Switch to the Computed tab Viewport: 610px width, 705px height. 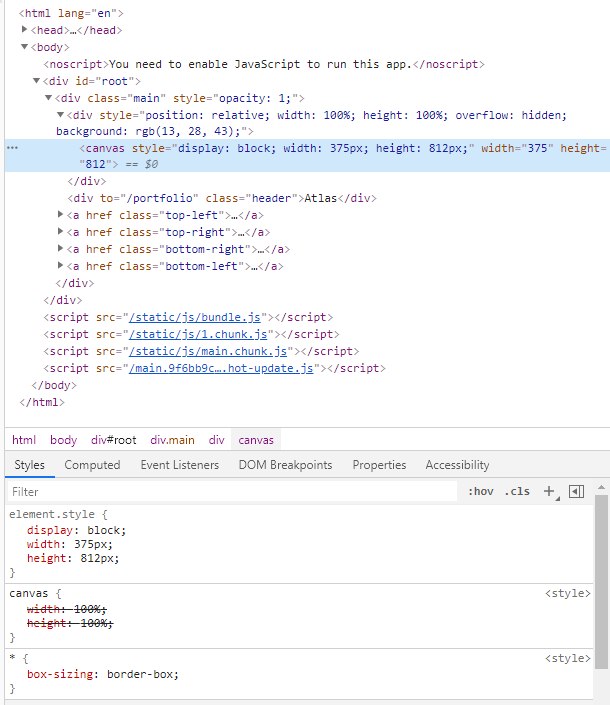click(92, 465)
